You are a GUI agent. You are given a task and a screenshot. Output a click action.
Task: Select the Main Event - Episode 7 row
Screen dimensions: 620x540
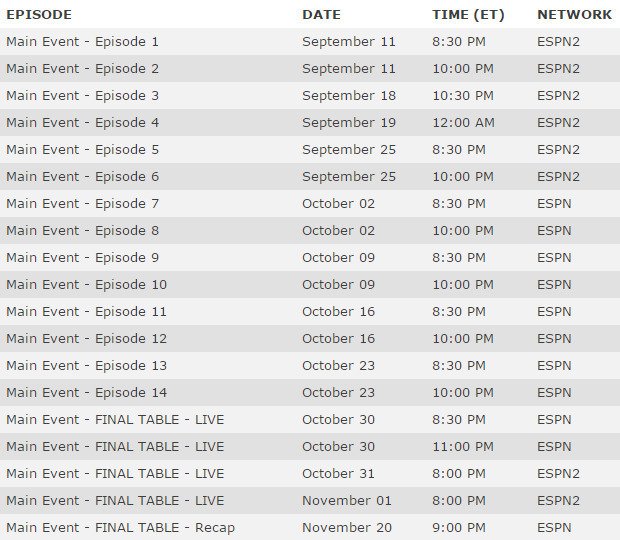click(310, 204)
